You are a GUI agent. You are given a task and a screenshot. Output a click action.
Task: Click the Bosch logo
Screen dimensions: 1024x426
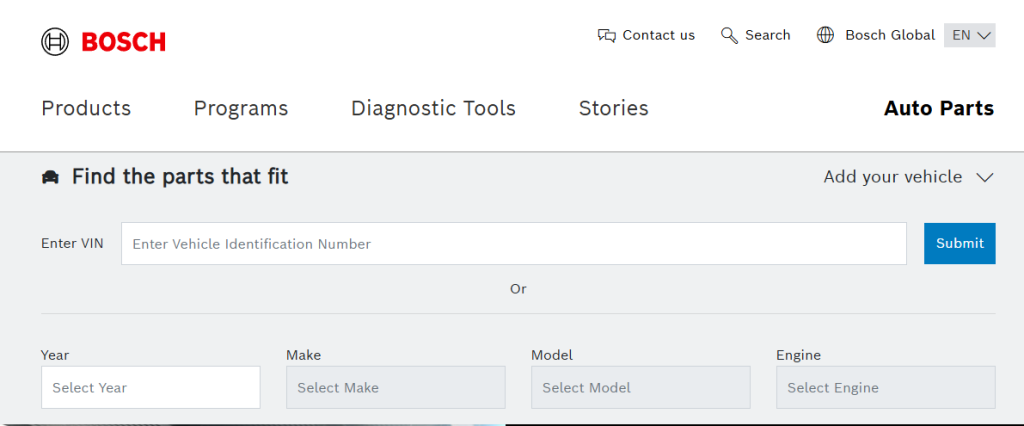tap(103, 42)
